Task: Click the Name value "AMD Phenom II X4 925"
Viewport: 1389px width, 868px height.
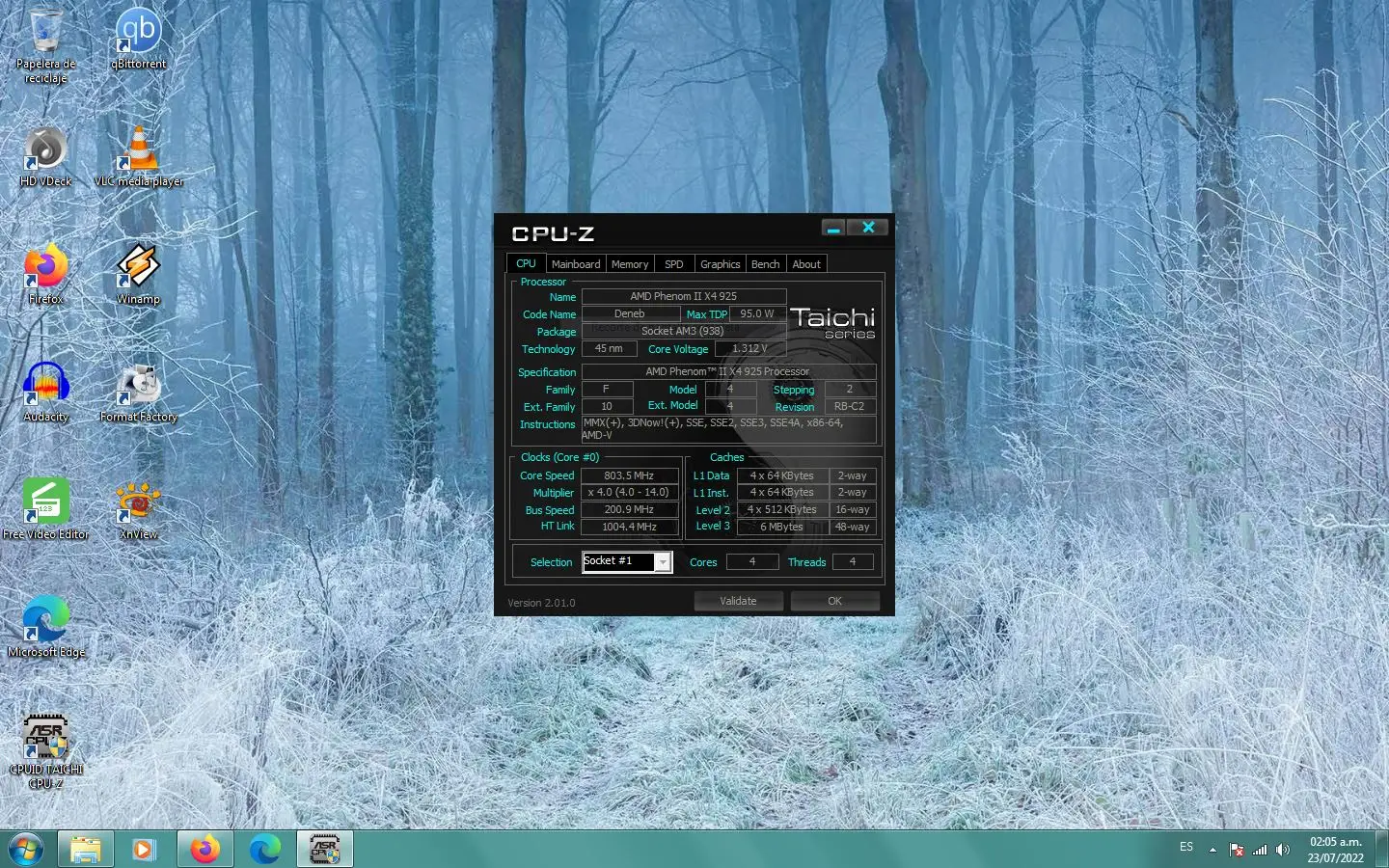Action: coord(684,296)
